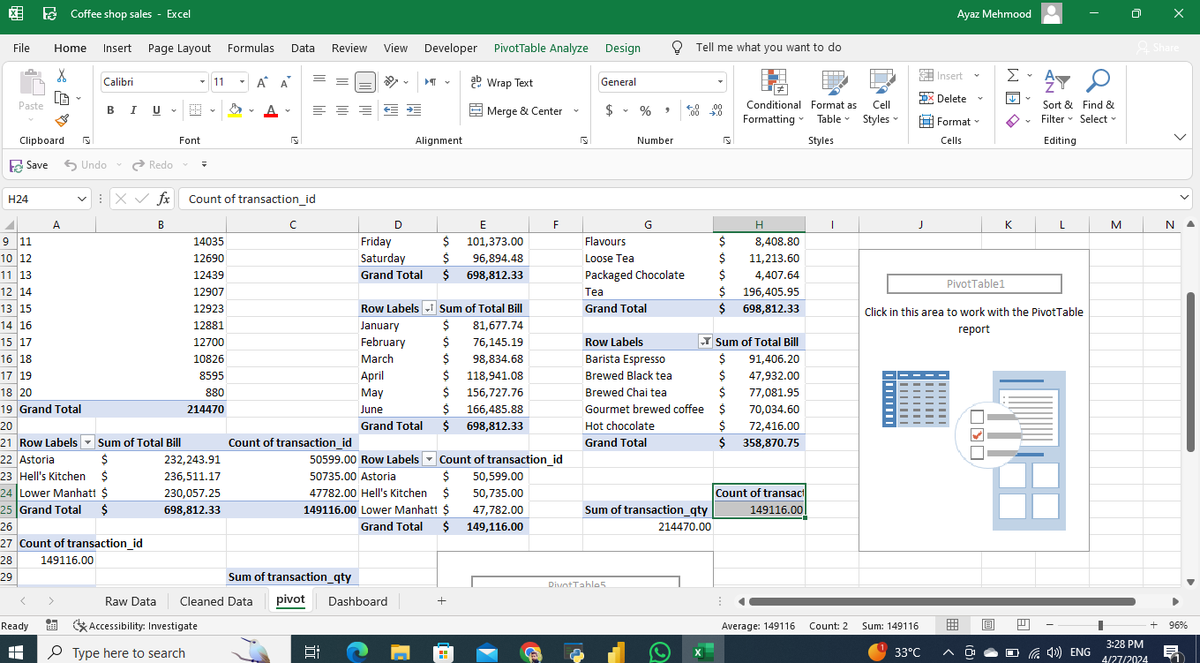1200x663 pixels.
Task: Select the Cleaned Data sheet tab
Action: click(216, 601)
